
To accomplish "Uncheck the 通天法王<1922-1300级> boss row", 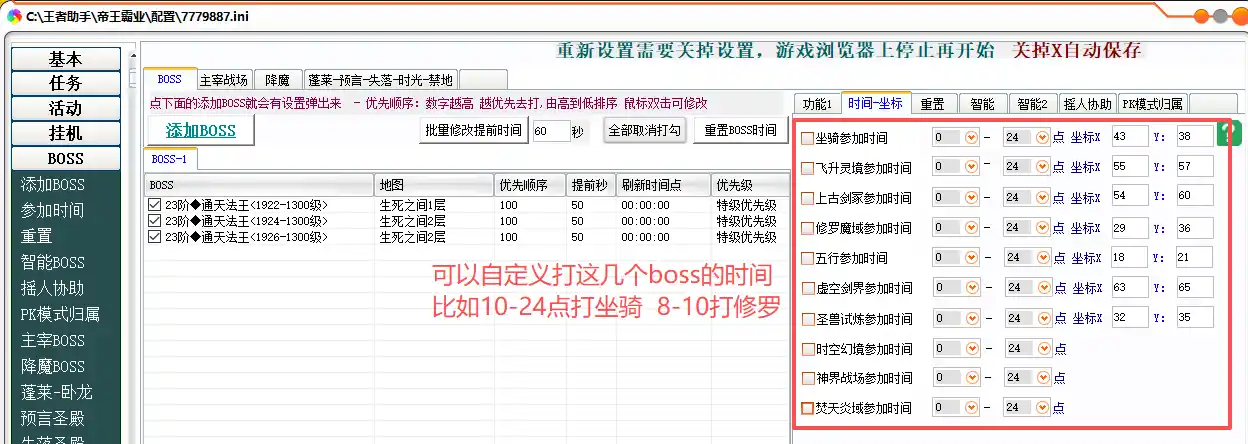I will (x=154, y=205).
